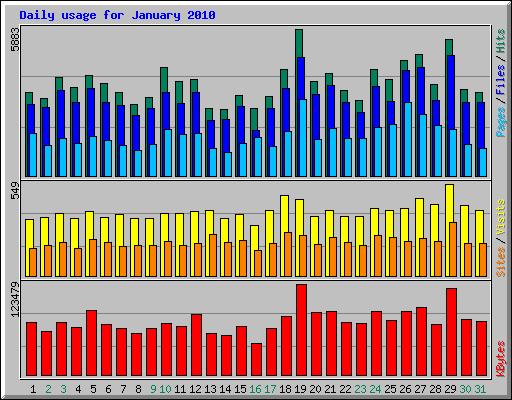The width and height of the screenshot is (512, 400).
Task: Select day 24 on the date axis
Action: [x=375, y=389]
